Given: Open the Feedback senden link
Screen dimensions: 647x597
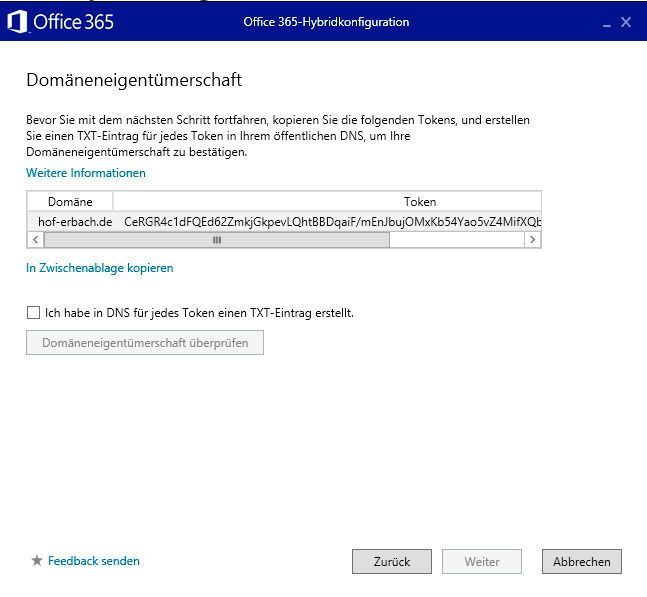Looking at the screenshot, I should [94, 561].
